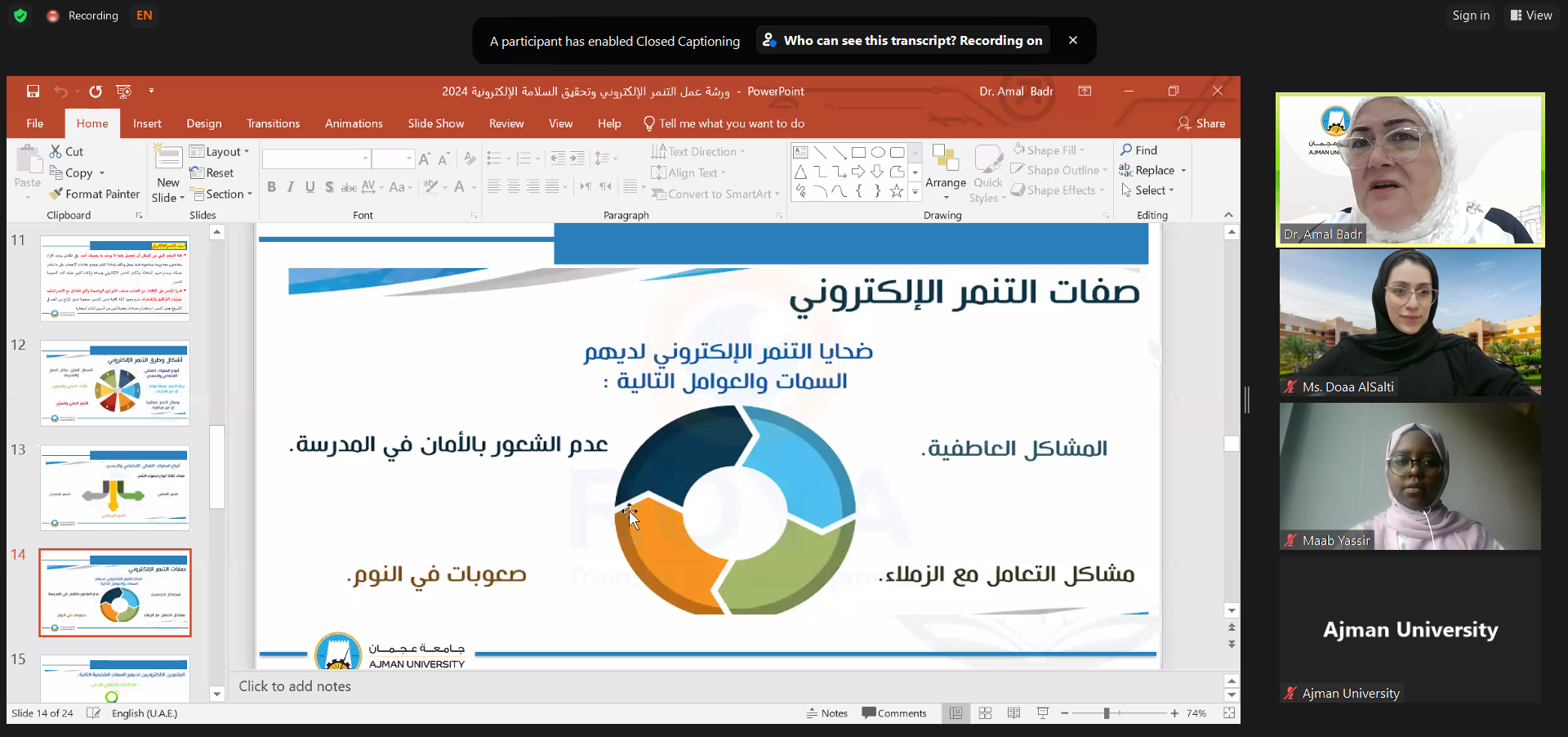This screenshot has height=737, width=1568.
Task: Toggle Bold formatting
Action: coord(272,187)
